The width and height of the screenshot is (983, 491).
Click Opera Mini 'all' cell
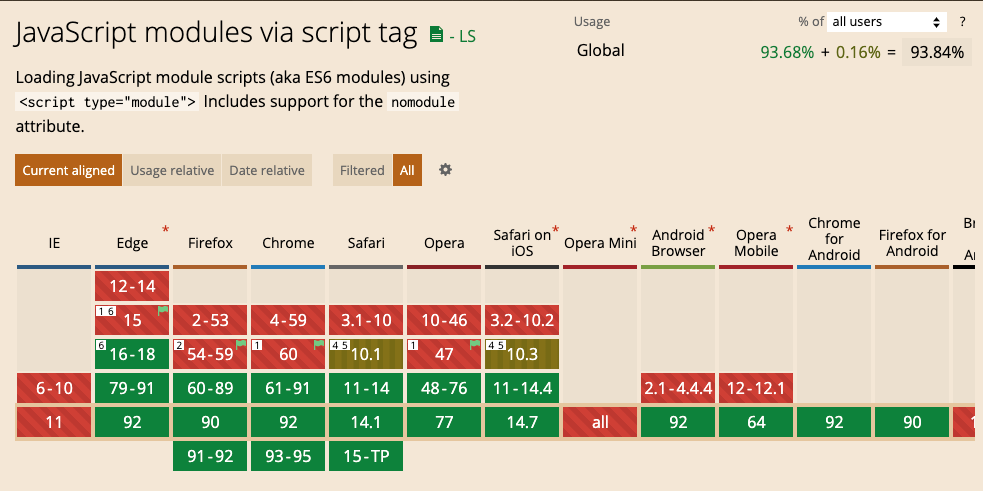[x=600, y=422]
